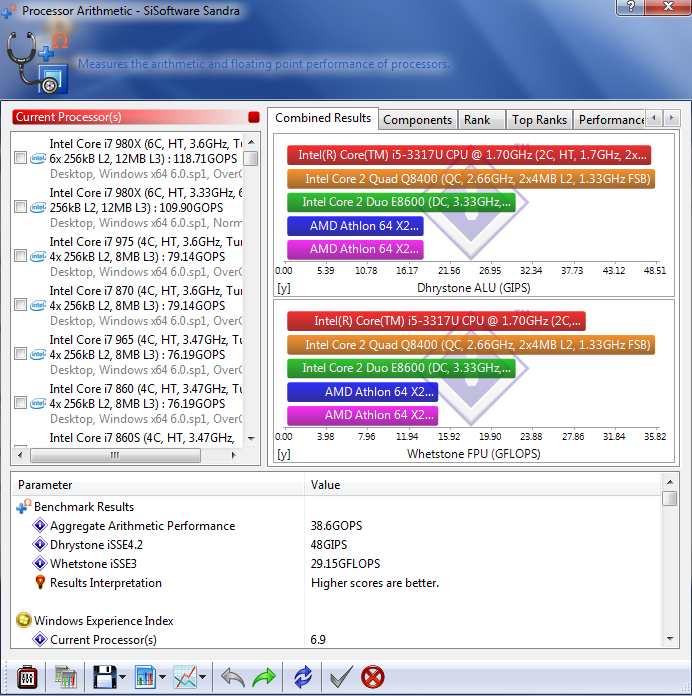Click the green Core 2 Duo E8600 Dhrystone bar

pyautogui.click(x=401, y=202)
